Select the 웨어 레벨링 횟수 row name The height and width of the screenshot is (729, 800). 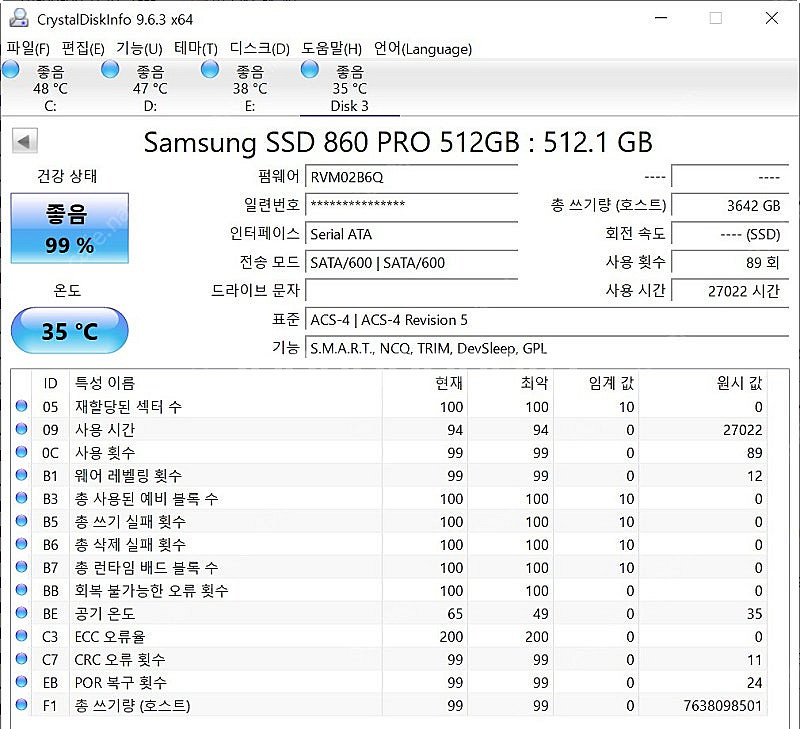128,475
